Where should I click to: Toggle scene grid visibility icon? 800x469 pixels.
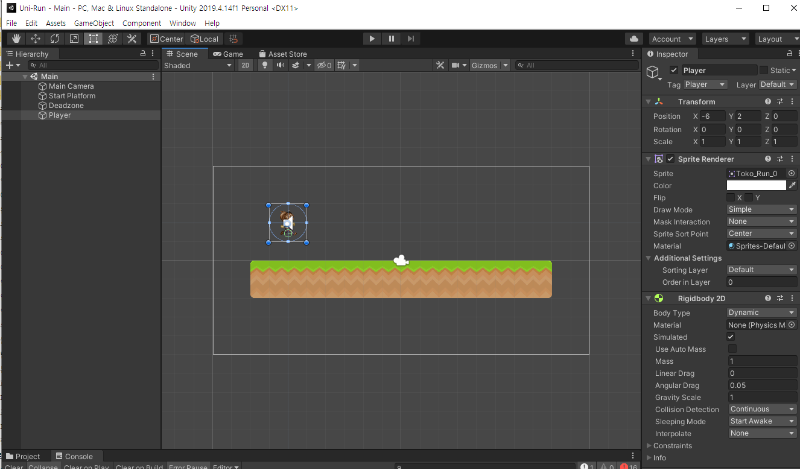pyautogui.click(x=341, y=65)
